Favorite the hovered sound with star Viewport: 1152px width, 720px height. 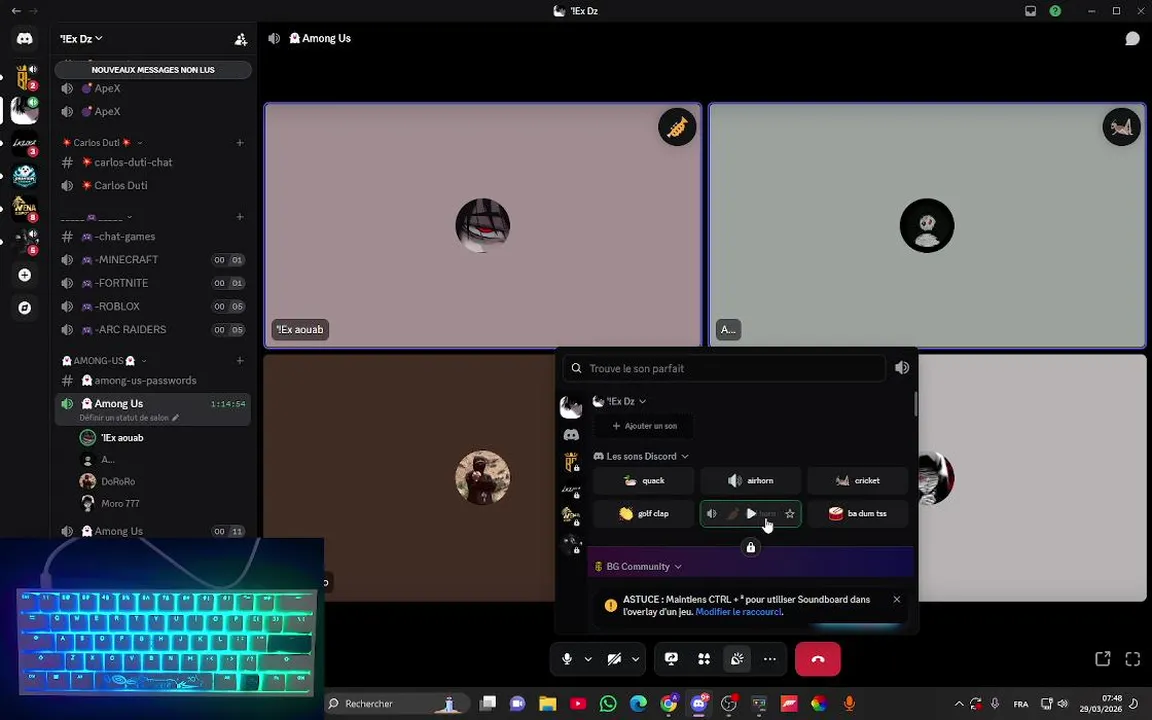click(x=790, y=514)
